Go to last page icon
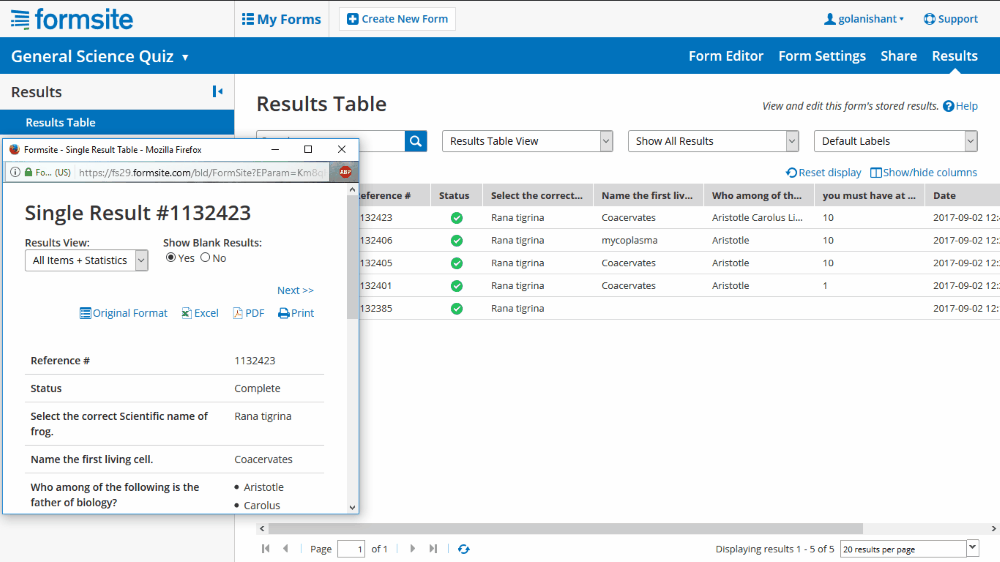 433,549
